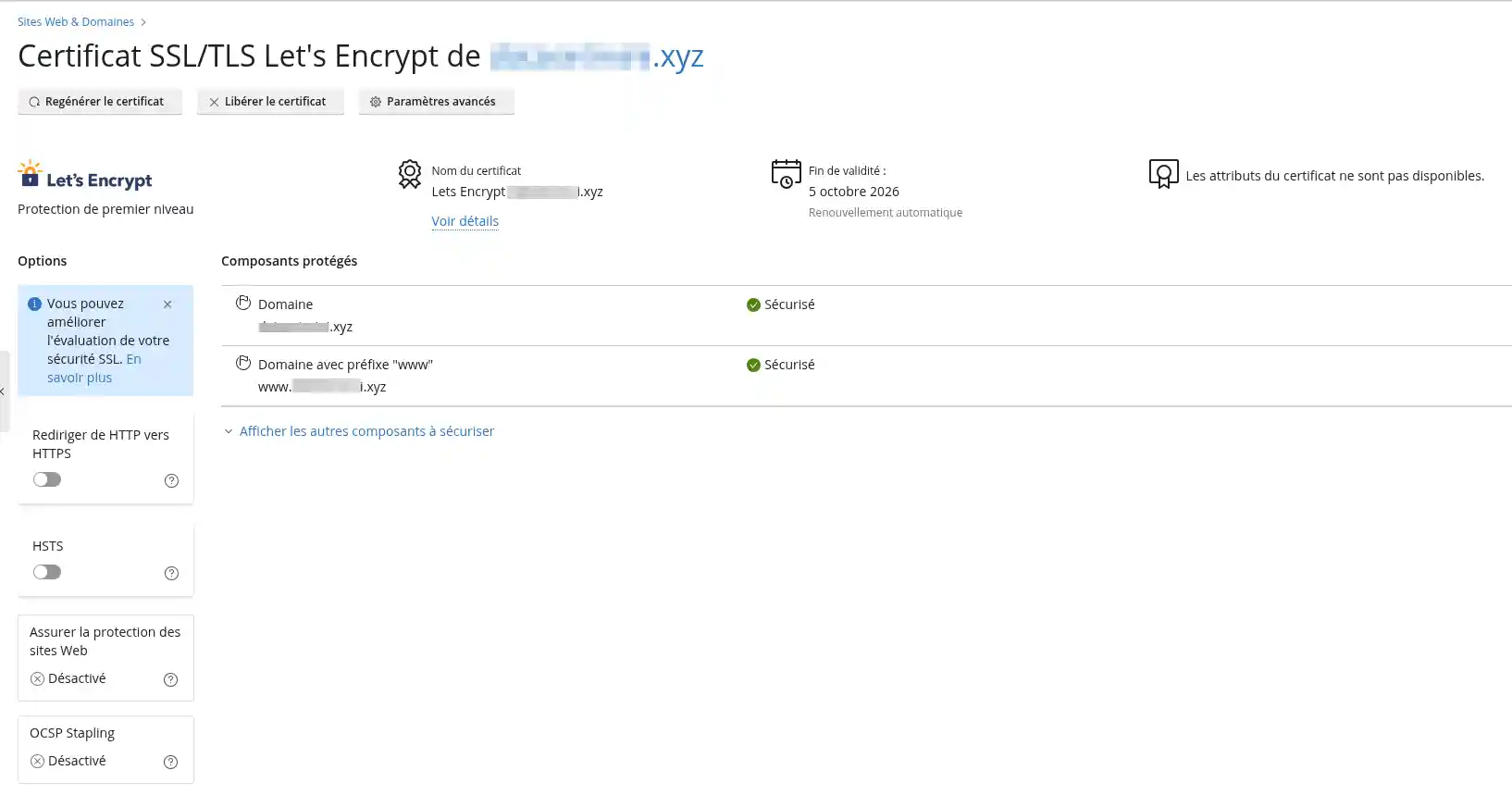The width and height of the screenshot is (1512, 795).
Task: Show help for HTTP to HTTPS redirect
Action: [171, 480]
